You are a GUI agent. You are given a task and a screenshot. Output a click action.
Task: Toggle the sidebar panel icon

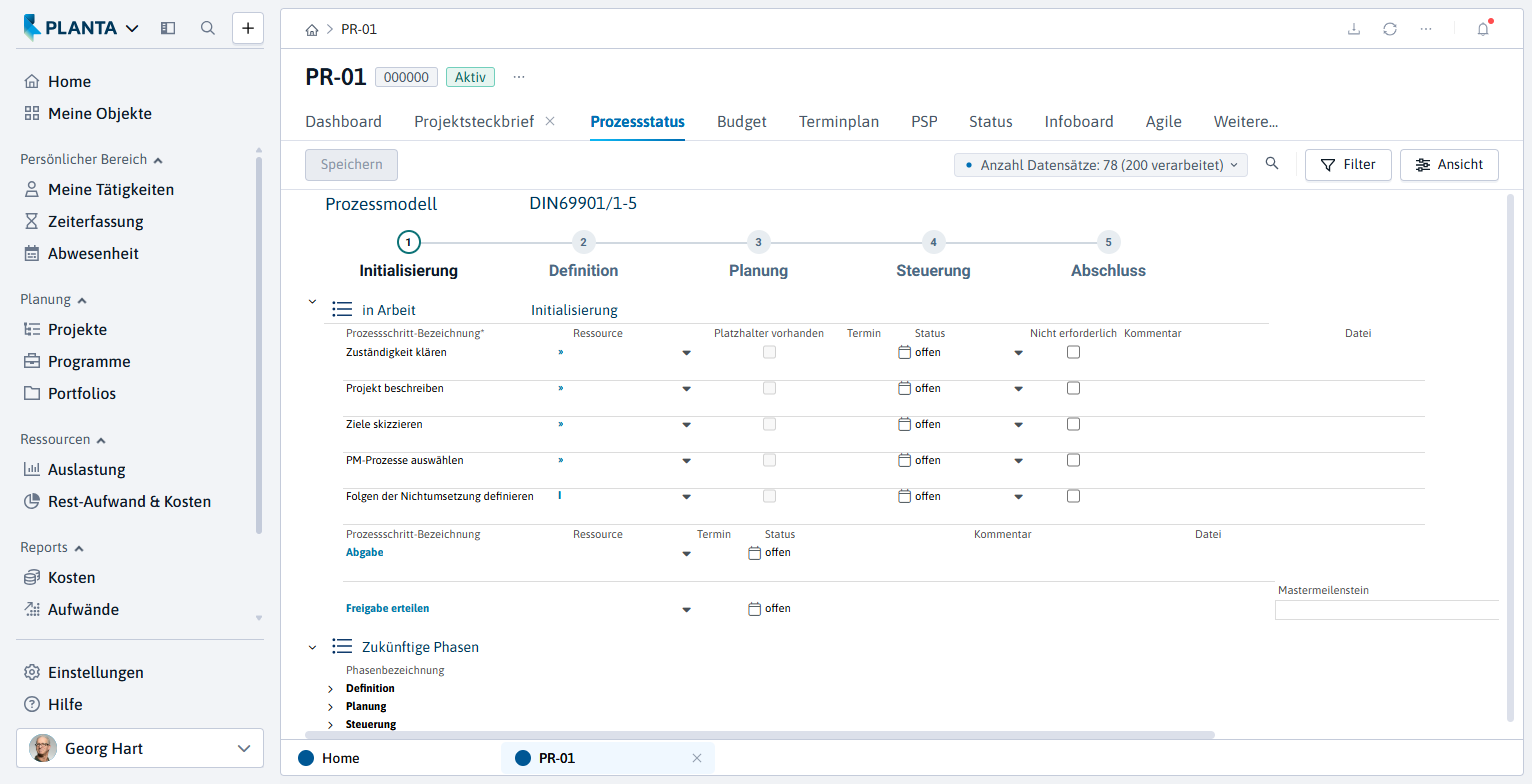point(168,28)
